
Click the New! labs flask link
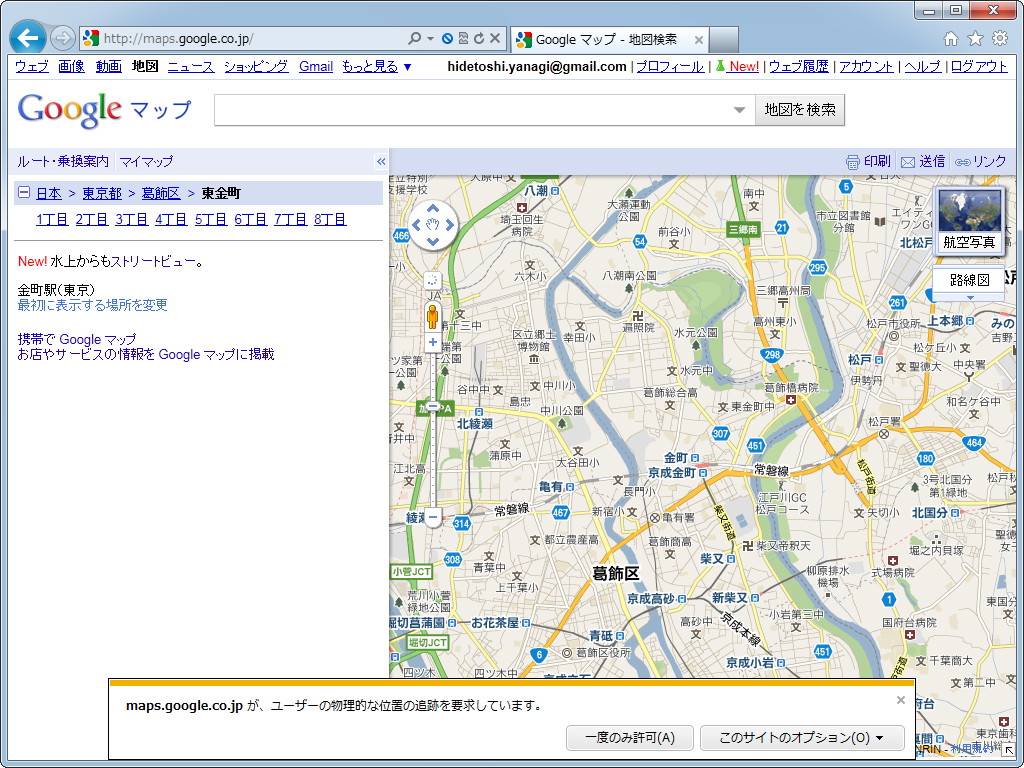737,66
